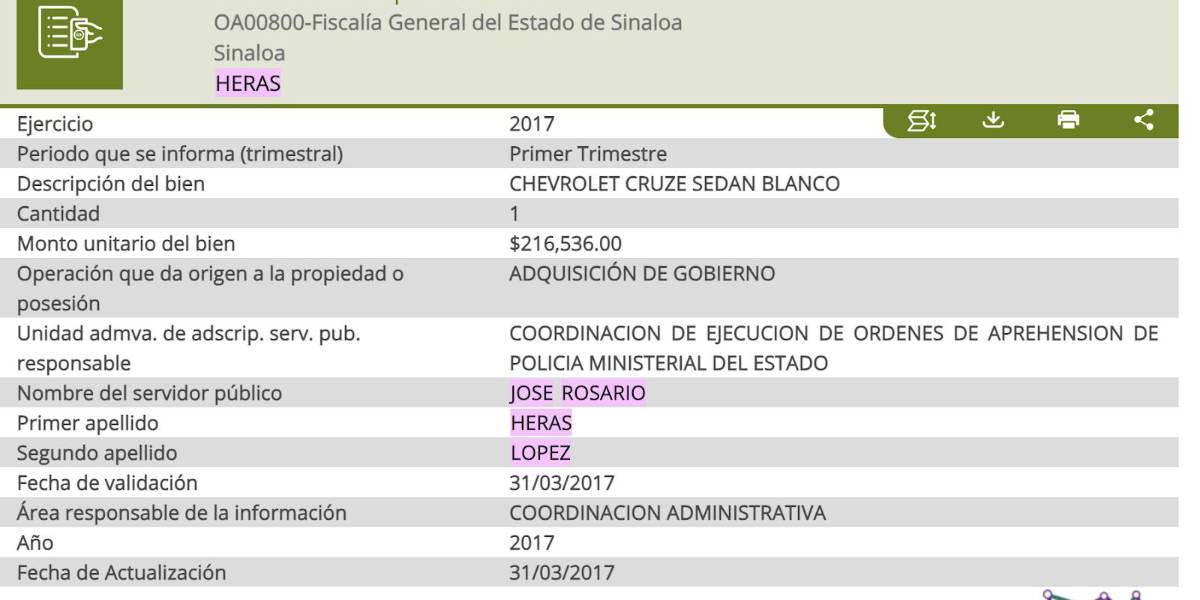Click the highlighted surname LOPEZ
The height and width of the screenshot is (600, 1200).
[x=540, y=453]
